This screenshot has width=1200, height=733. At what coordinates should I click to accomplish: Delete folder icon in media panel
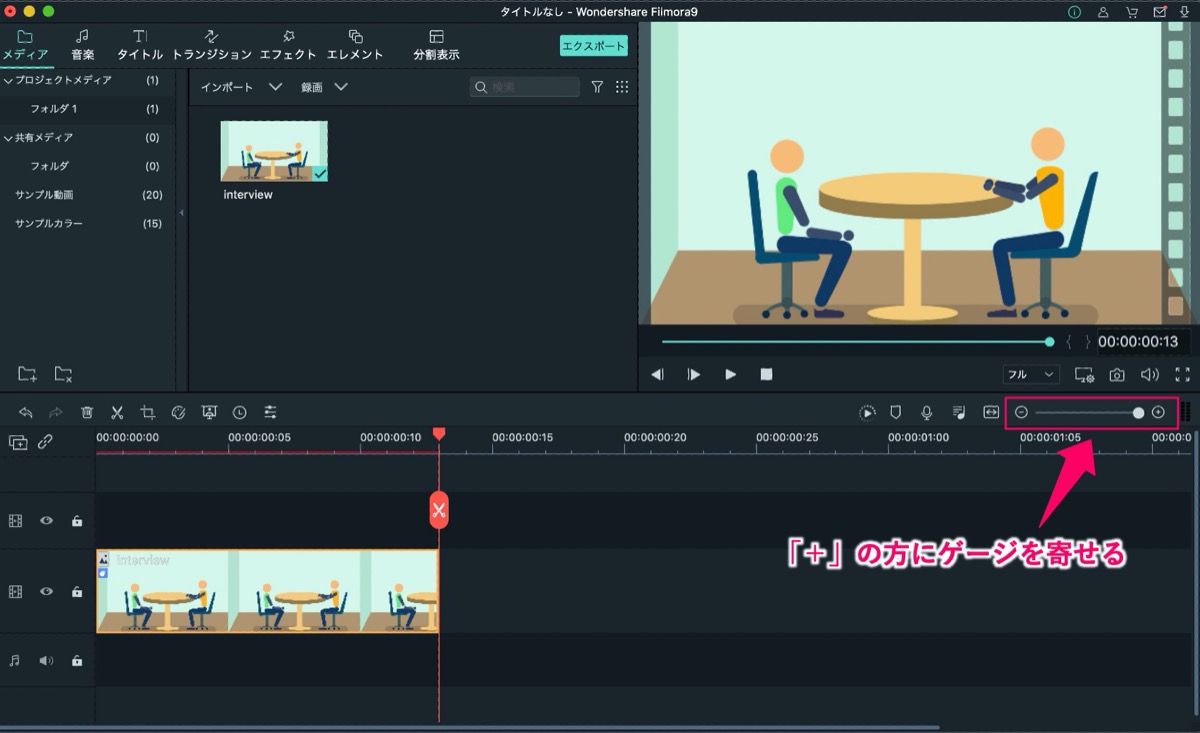click(x=63, y=374)
